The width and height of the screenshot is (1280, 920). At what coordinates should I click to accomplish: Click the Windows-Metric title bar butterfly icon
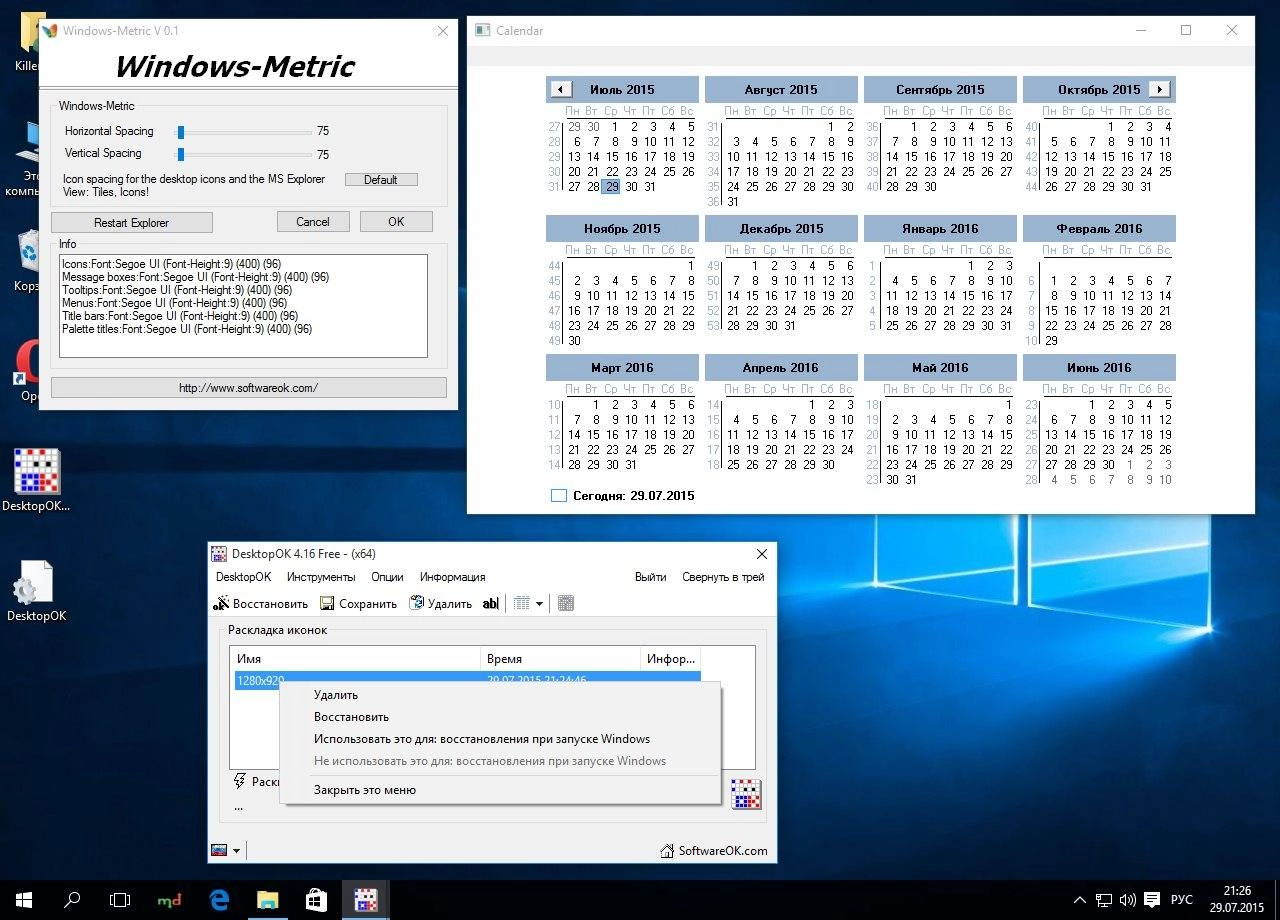click(50, 31)
